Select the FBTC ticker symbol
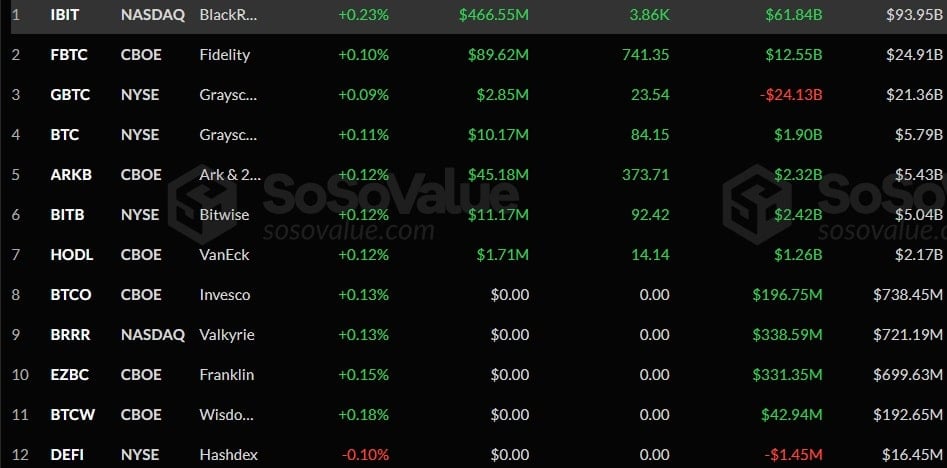The width and height of the screenshot is (947, 468). (69, 55)
